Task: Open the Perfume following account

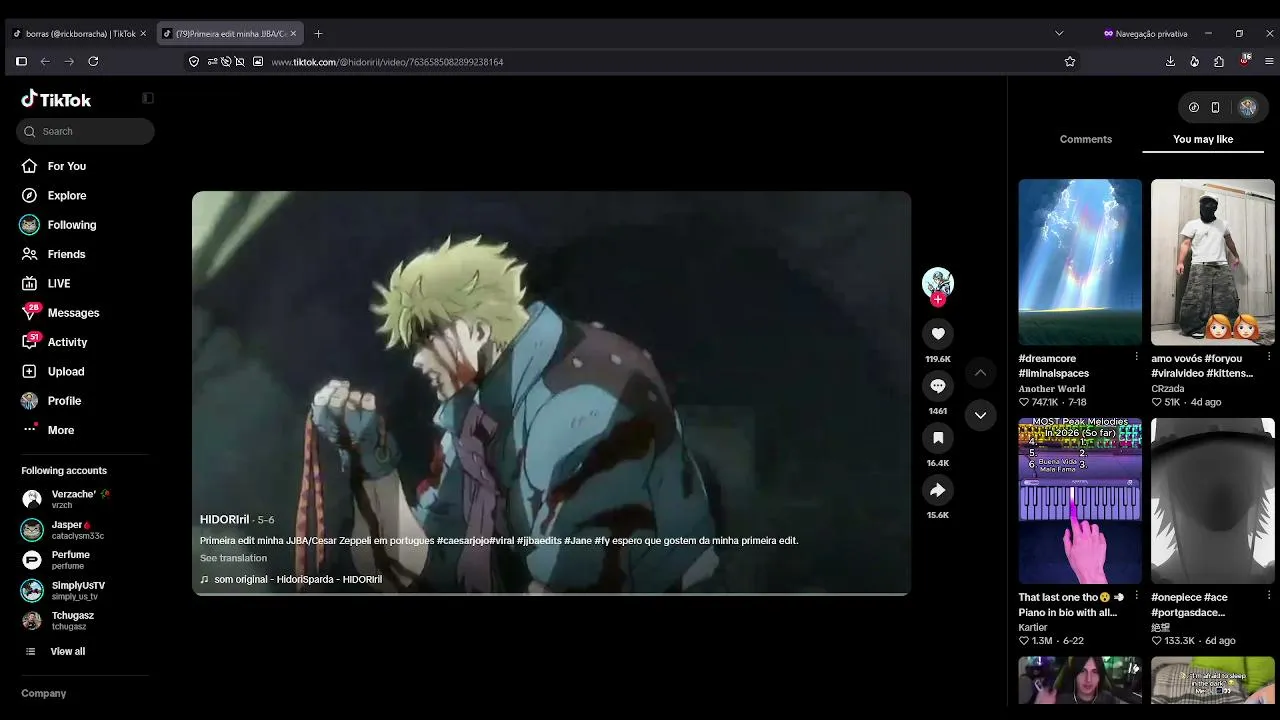Action: tap(84, 560)
